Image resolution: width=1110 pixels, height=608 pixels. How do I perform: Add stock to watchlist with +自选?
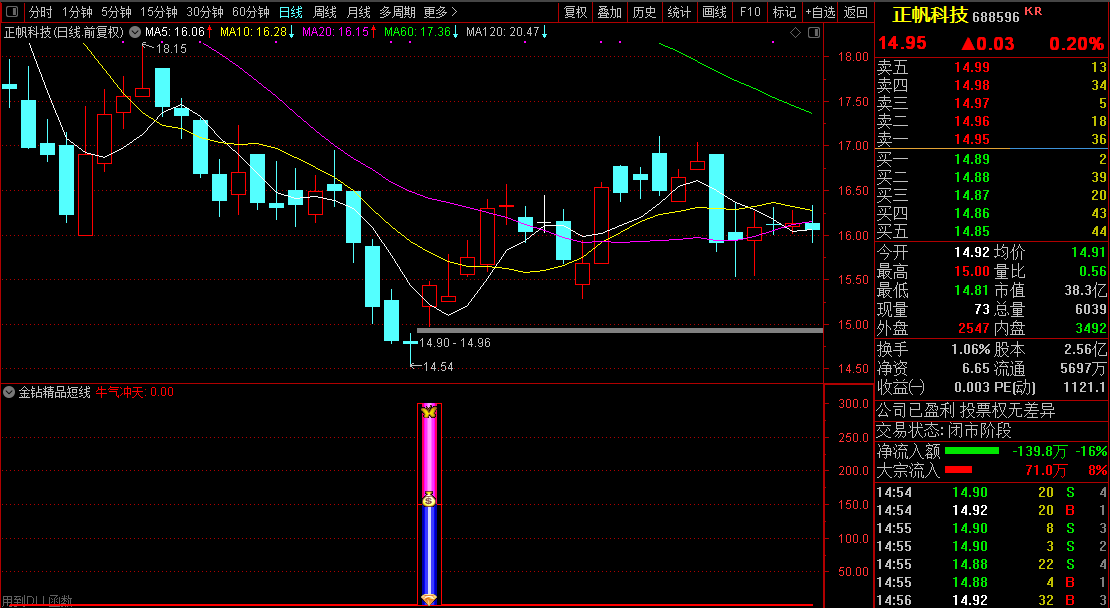[x=818, y=12]
